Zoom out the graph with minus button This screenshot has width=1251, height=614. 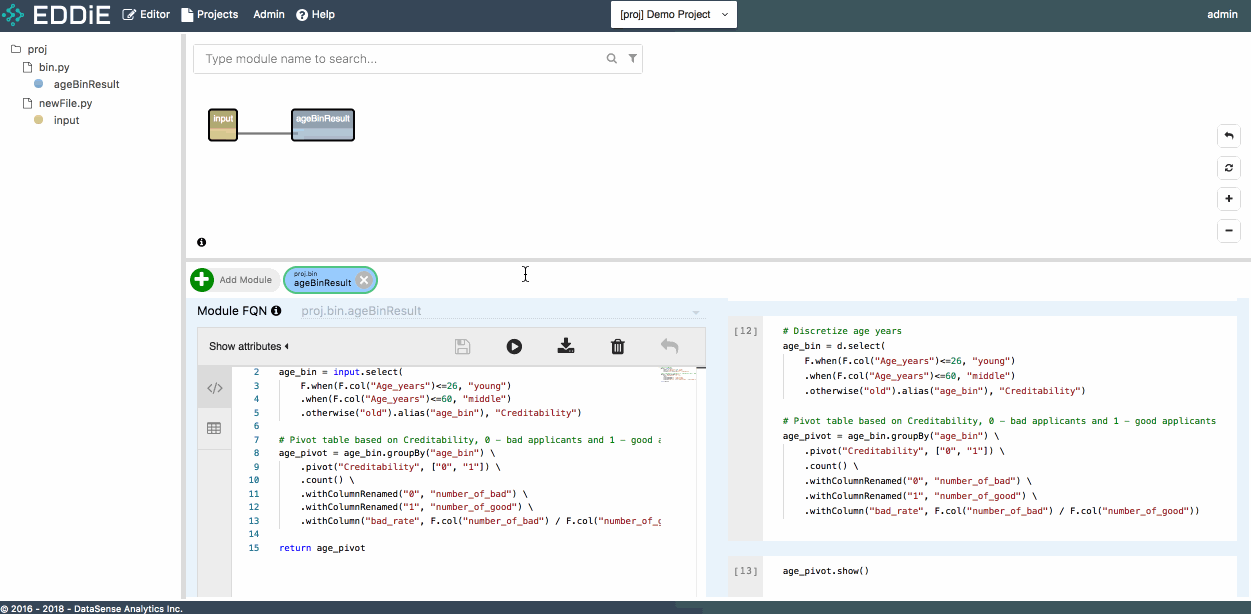coord(1229,231)
